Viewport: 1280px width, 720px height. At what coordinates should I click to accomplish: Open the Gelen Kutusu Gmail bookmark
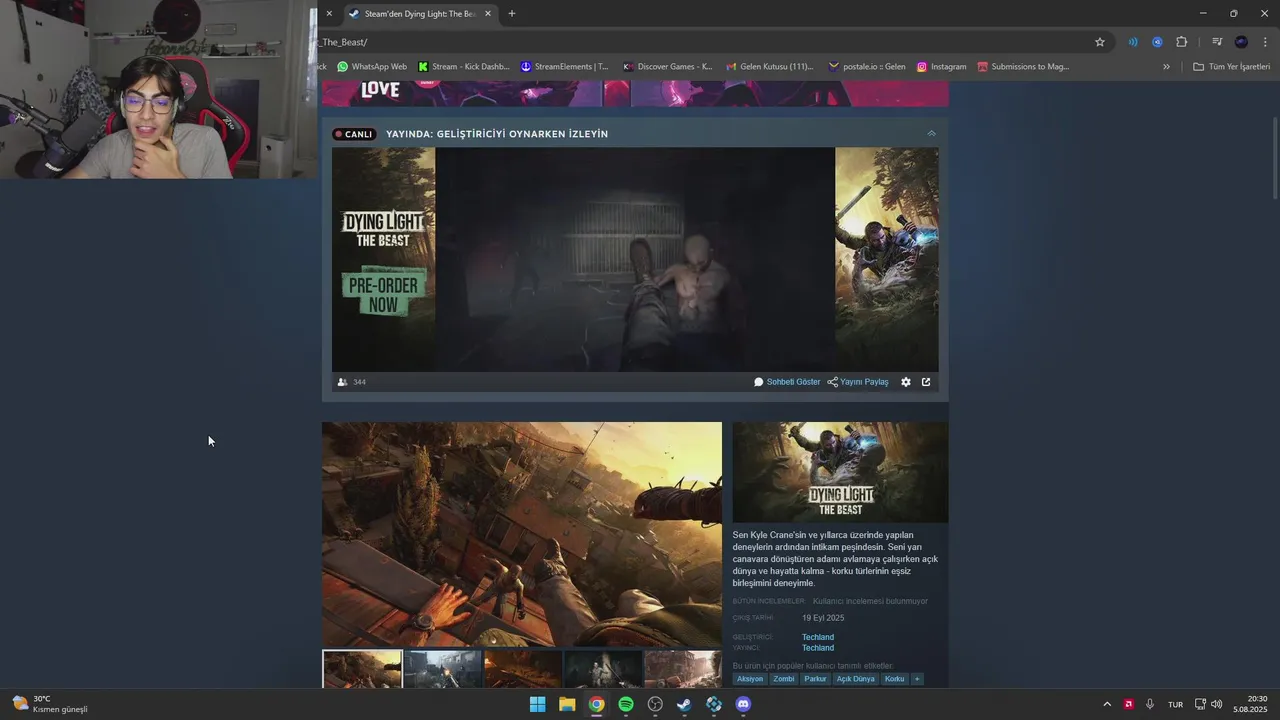pos(769,67)
